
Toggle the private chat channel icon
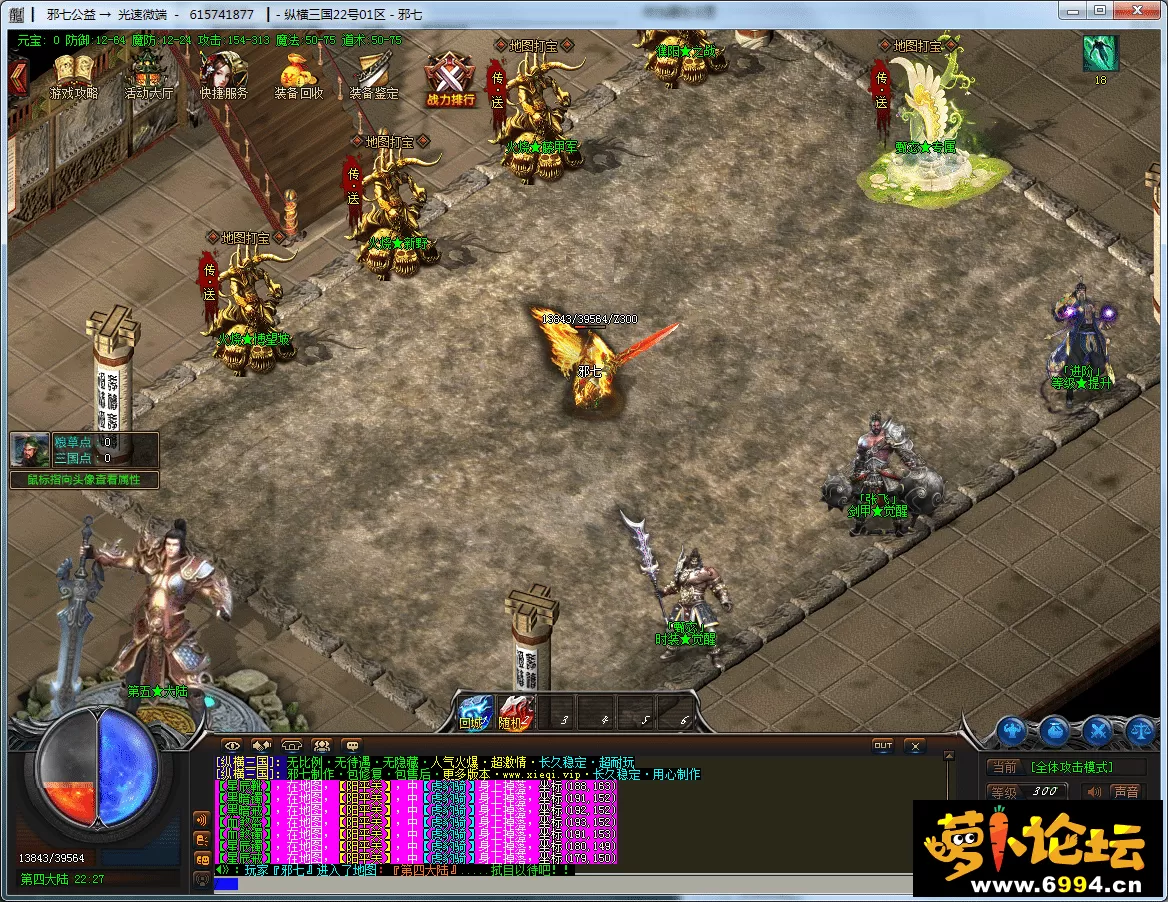202,839
